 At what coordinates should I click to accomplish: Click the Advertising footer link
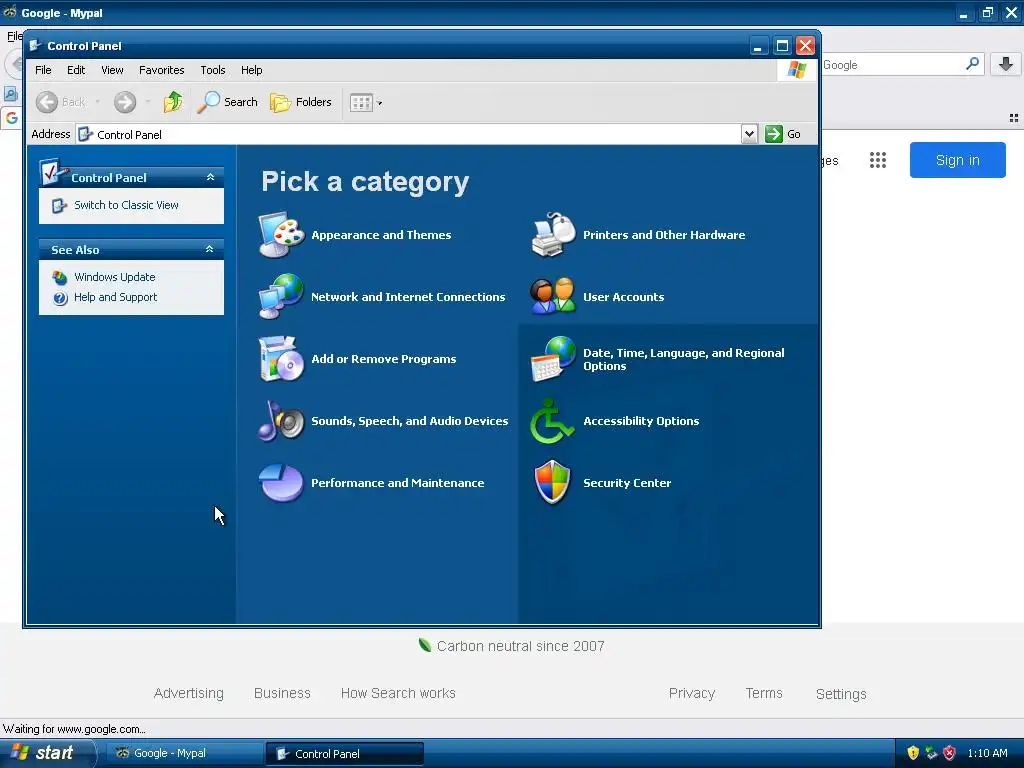[189, 693]
